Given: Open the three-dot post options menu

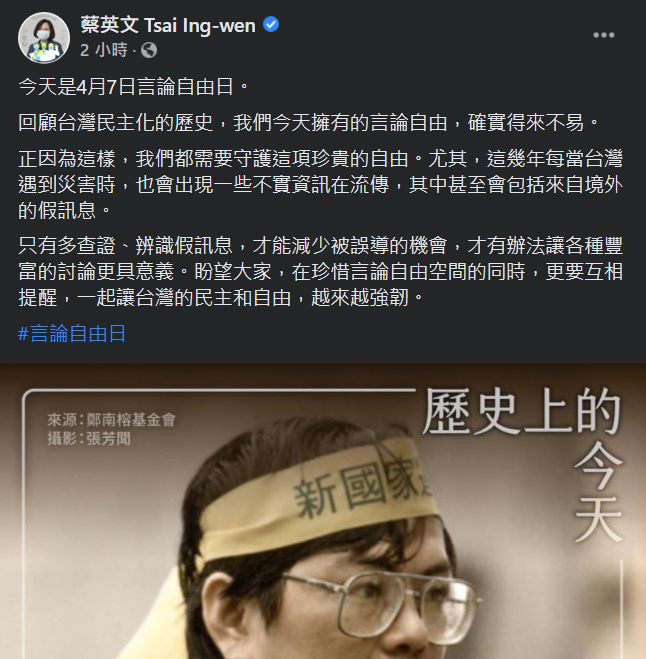Looking at the screenshot, I should (604, 35).
